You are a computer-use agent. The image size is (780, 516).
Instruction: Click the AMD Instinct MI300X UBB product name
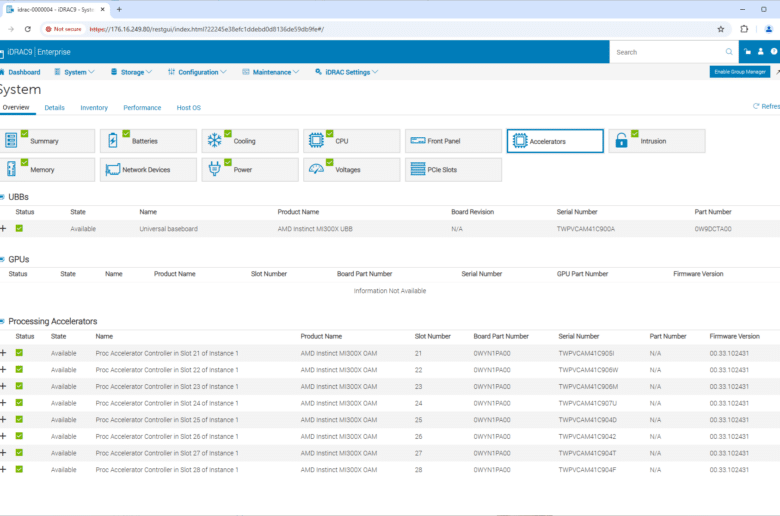pos(315,229)
